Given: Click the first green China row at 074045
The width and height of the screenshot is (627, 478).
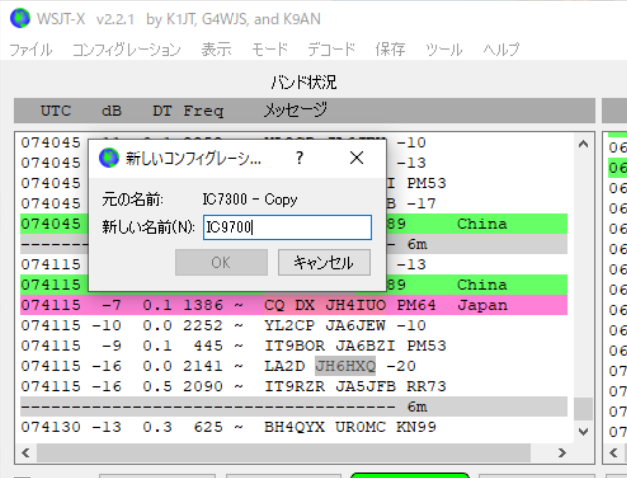Looking at the screenshot, I should (294, 224).
